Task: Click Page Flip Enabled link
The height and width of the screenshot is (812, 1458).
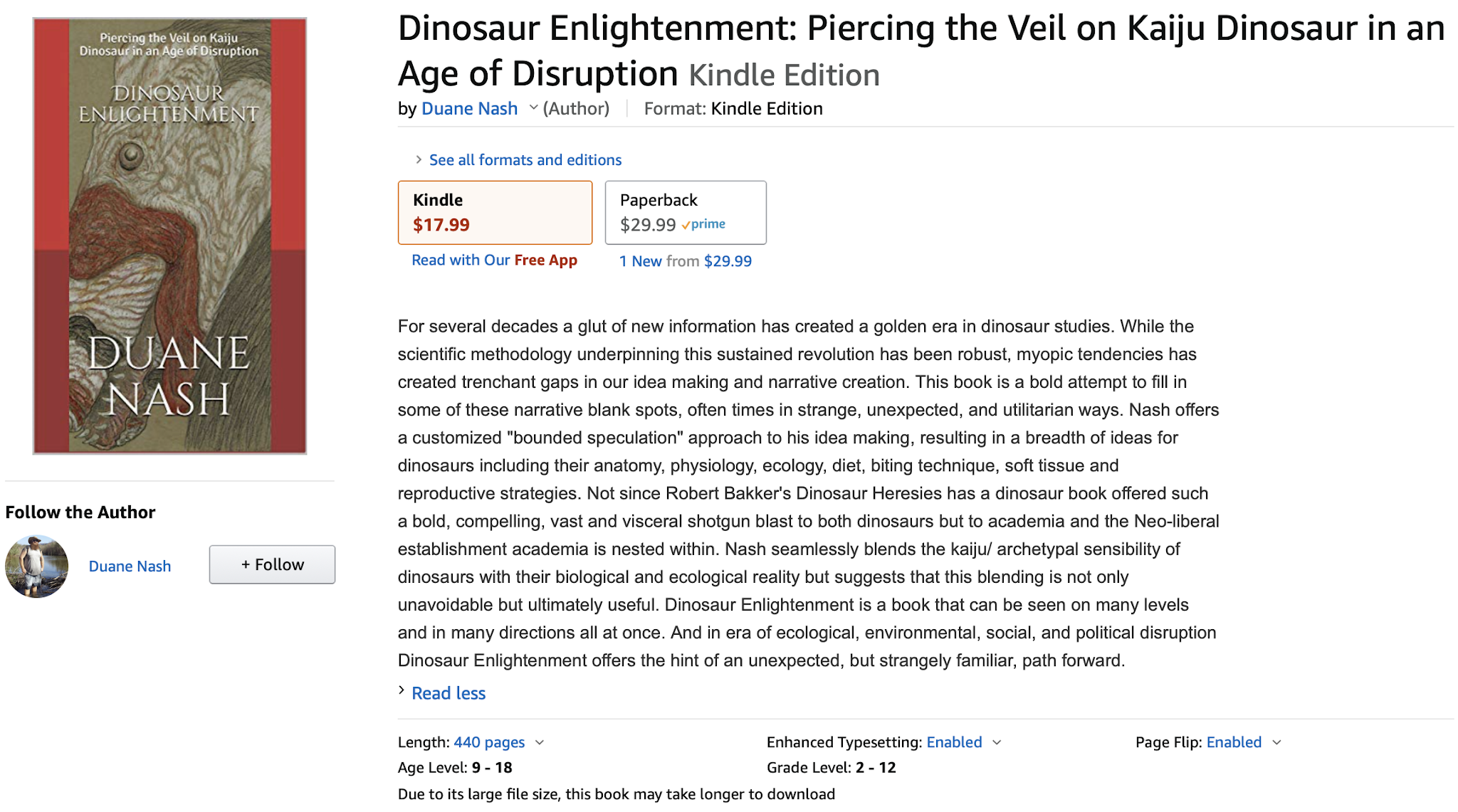Action: tap(1234, 742)
